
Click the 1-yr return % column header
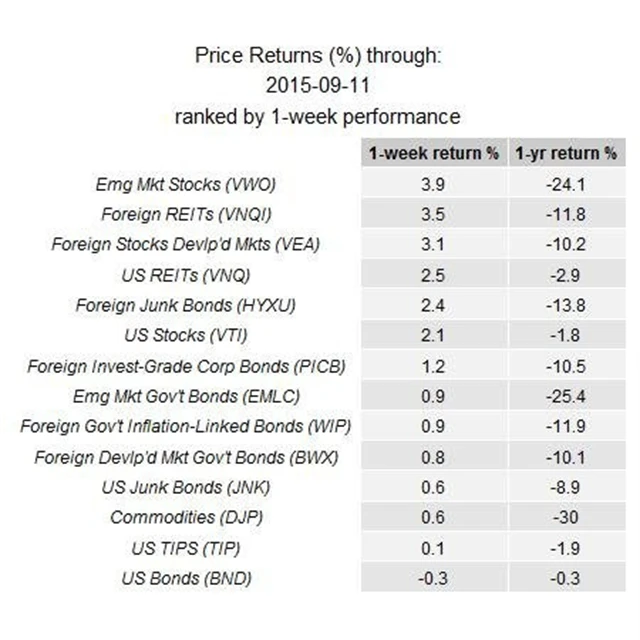pos(566,154)
